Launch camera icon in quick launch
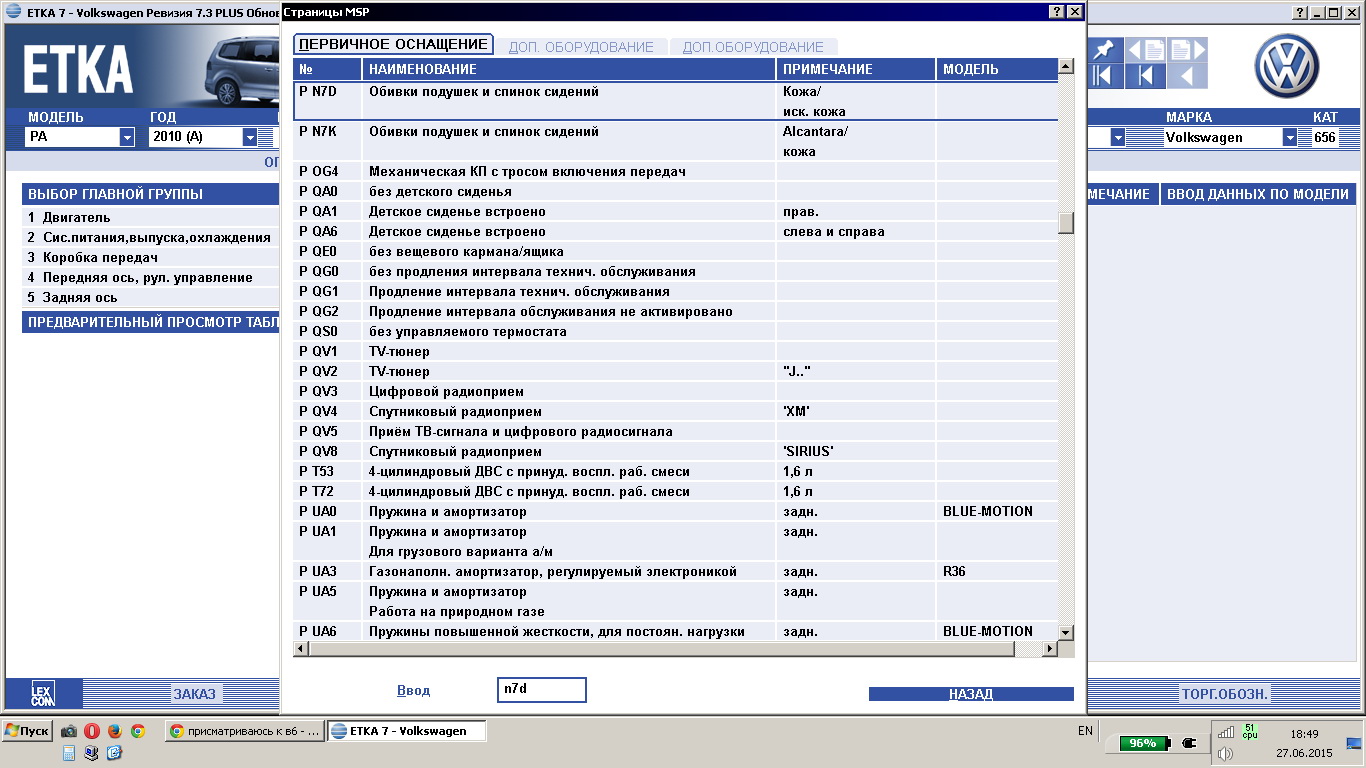Image resolution: width=1366 pixels, height=768 pixels. [x=69, y=731]
